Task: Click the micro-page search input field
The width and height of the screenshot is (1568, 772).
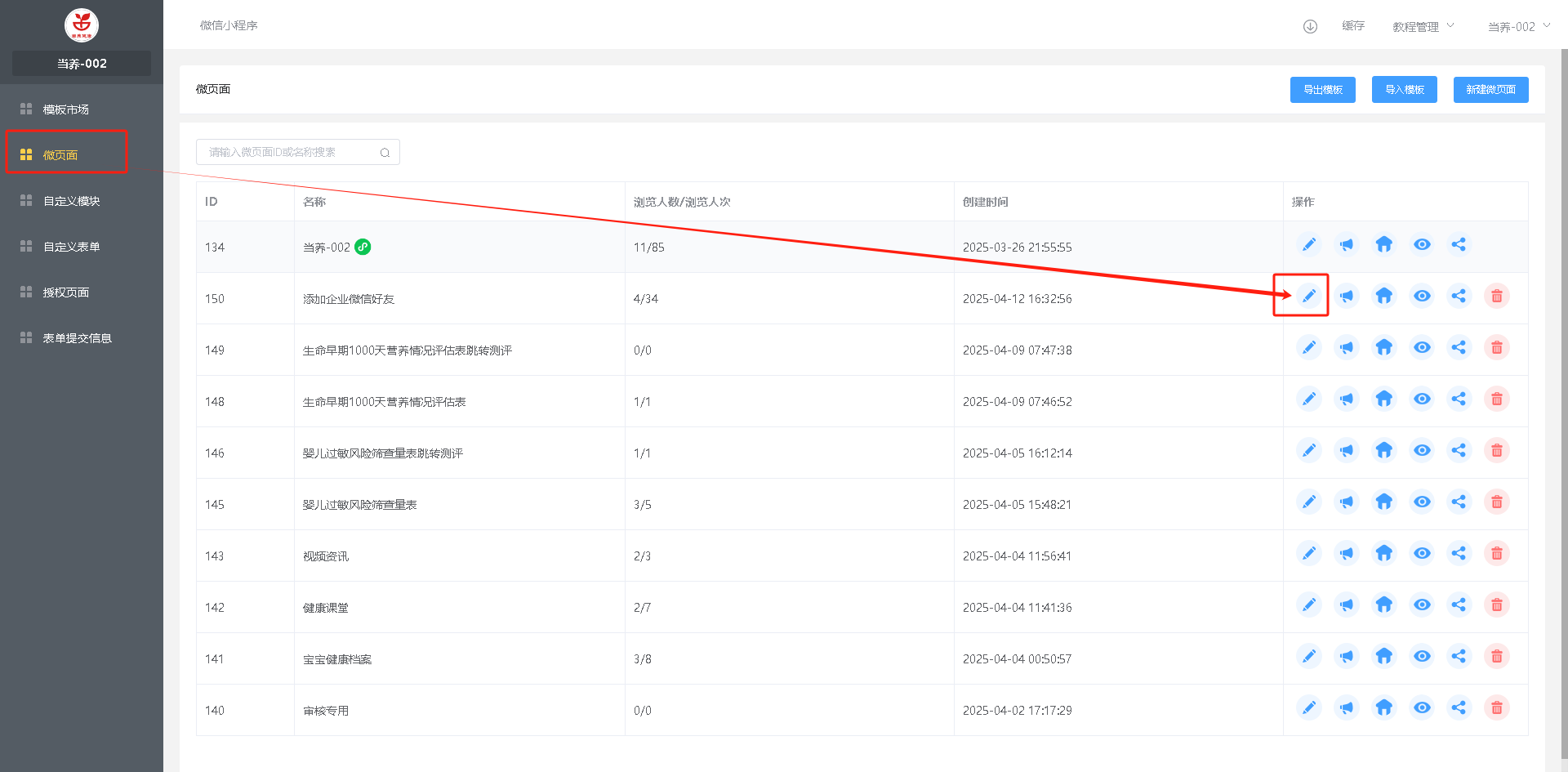Action: 290,153
